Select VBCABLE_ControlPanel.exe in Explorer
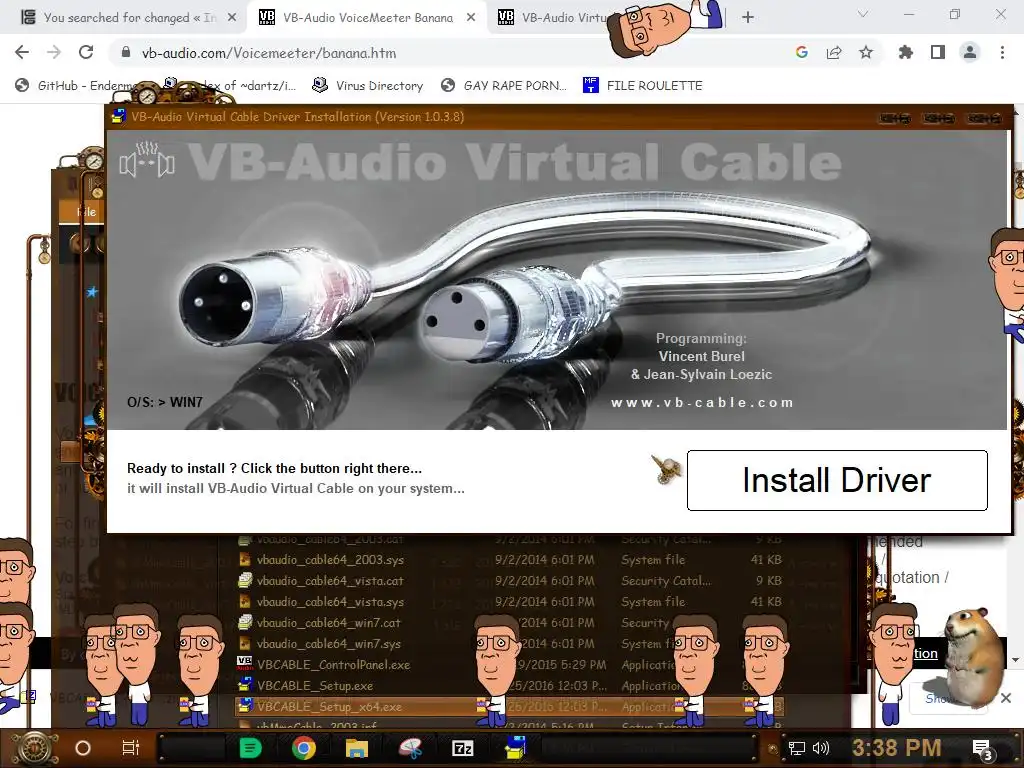 (509, 664)
